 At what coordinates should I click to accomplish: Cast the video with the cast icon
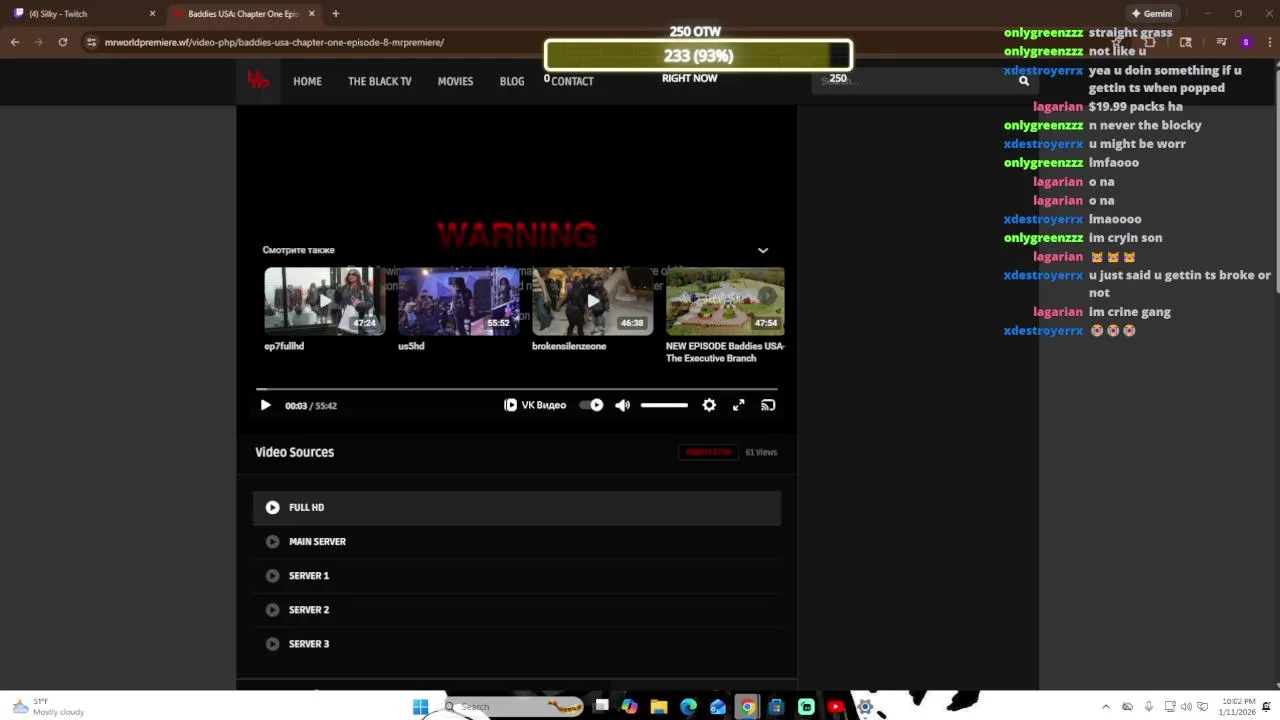[768, 405]
